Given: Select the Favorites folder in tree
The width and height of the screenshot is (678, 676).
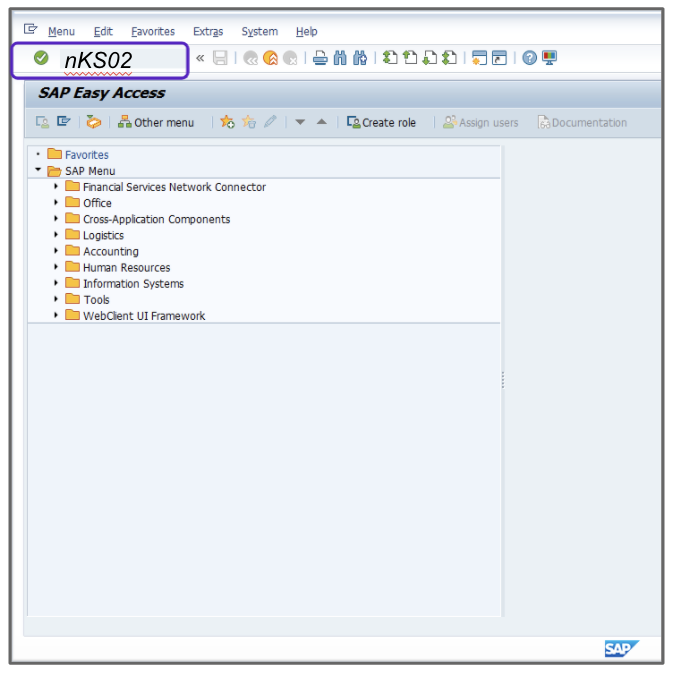Looking at the screenshot, I should (86, 155).
